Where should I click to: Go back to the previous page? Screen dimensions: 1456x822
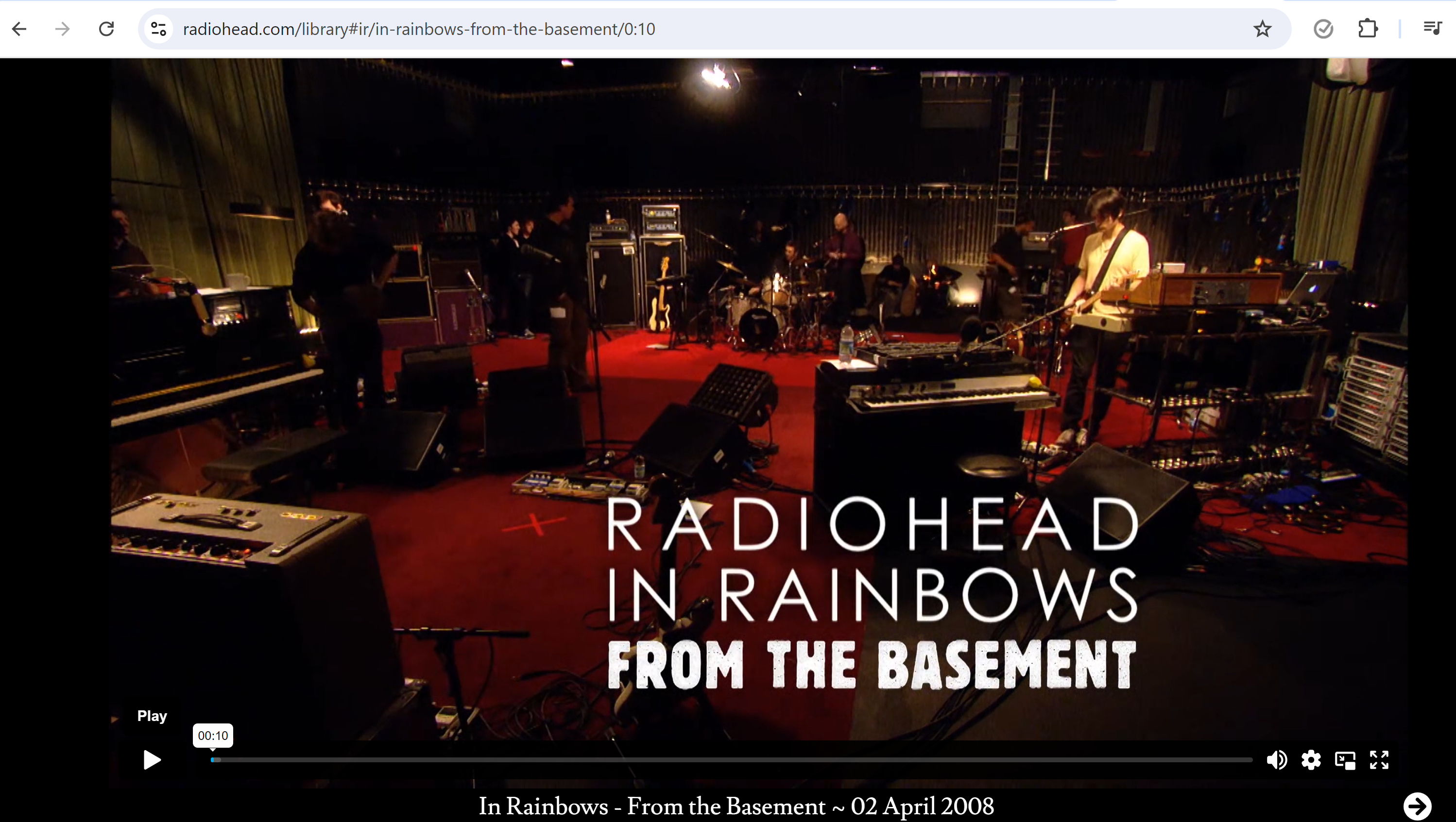[19, 29]
